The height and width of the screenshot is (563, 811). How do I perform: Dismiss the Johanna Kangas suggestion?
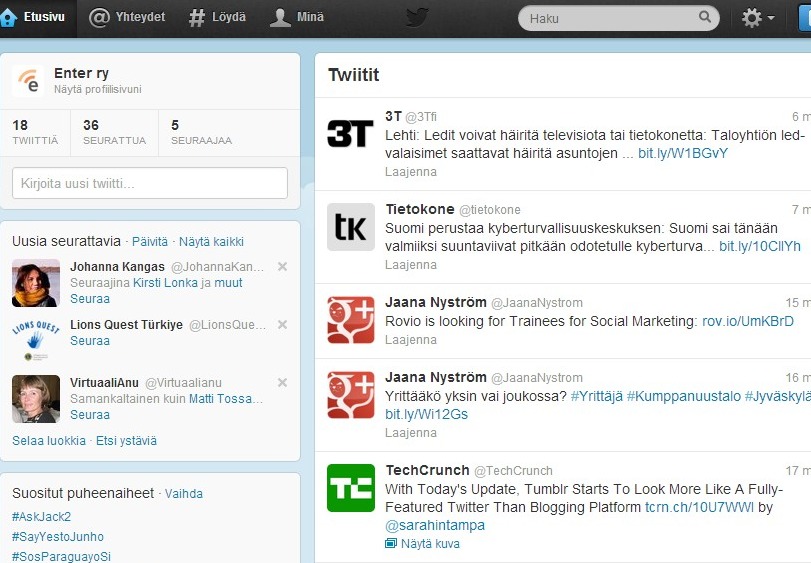pos(282,267)
